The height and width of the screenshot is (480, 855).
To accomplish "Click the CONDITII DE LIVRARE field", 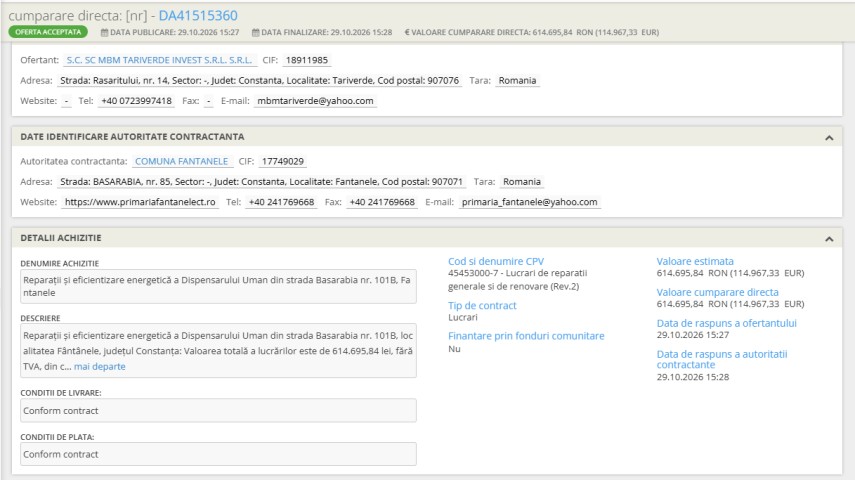I will [218, 411].
